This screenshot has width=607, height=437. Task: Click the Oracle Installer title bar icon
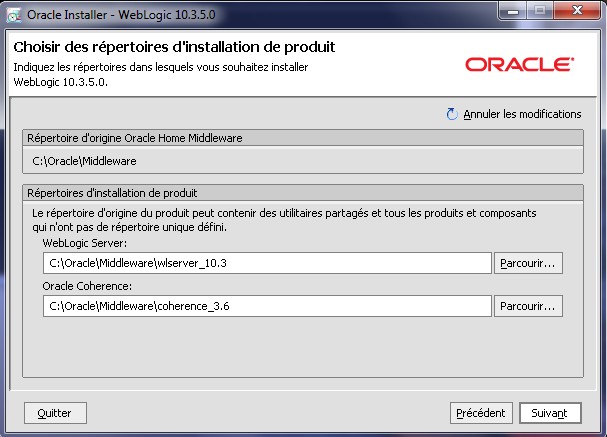point(14,15)
